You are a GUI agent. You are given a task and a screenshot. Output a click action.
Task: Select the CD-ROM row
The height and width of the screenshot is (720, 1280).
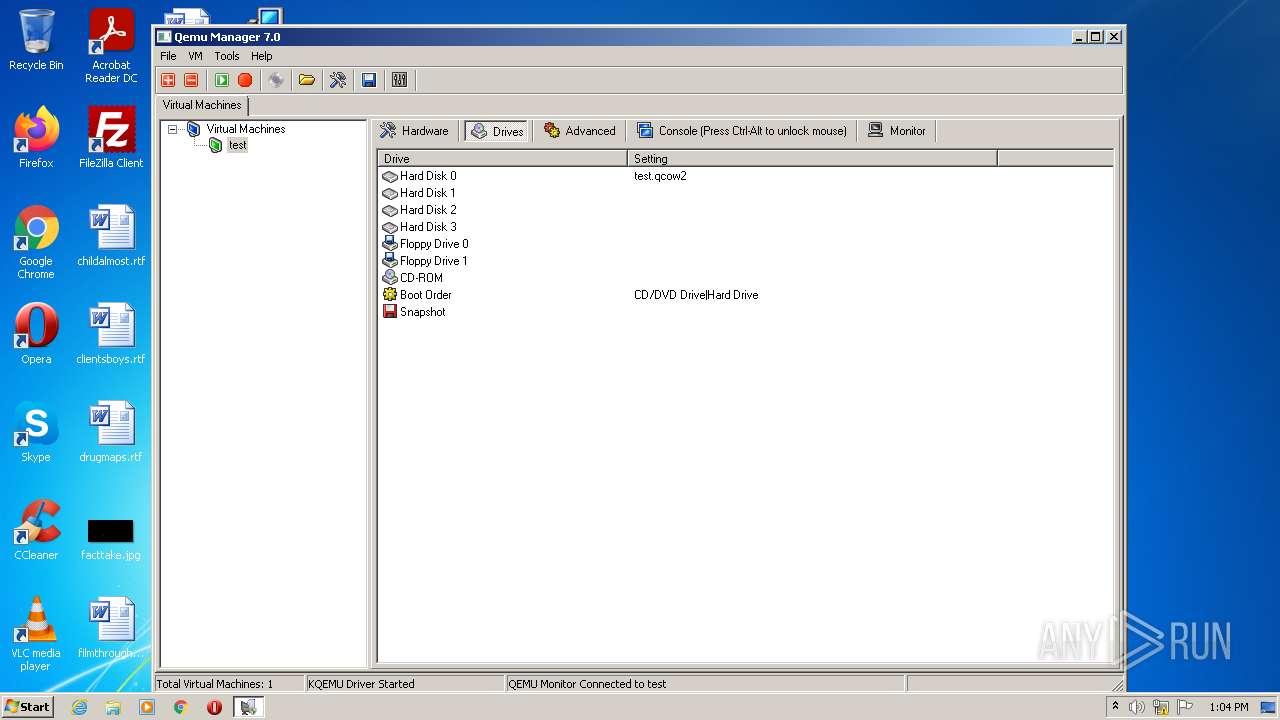tap(745, 278)
